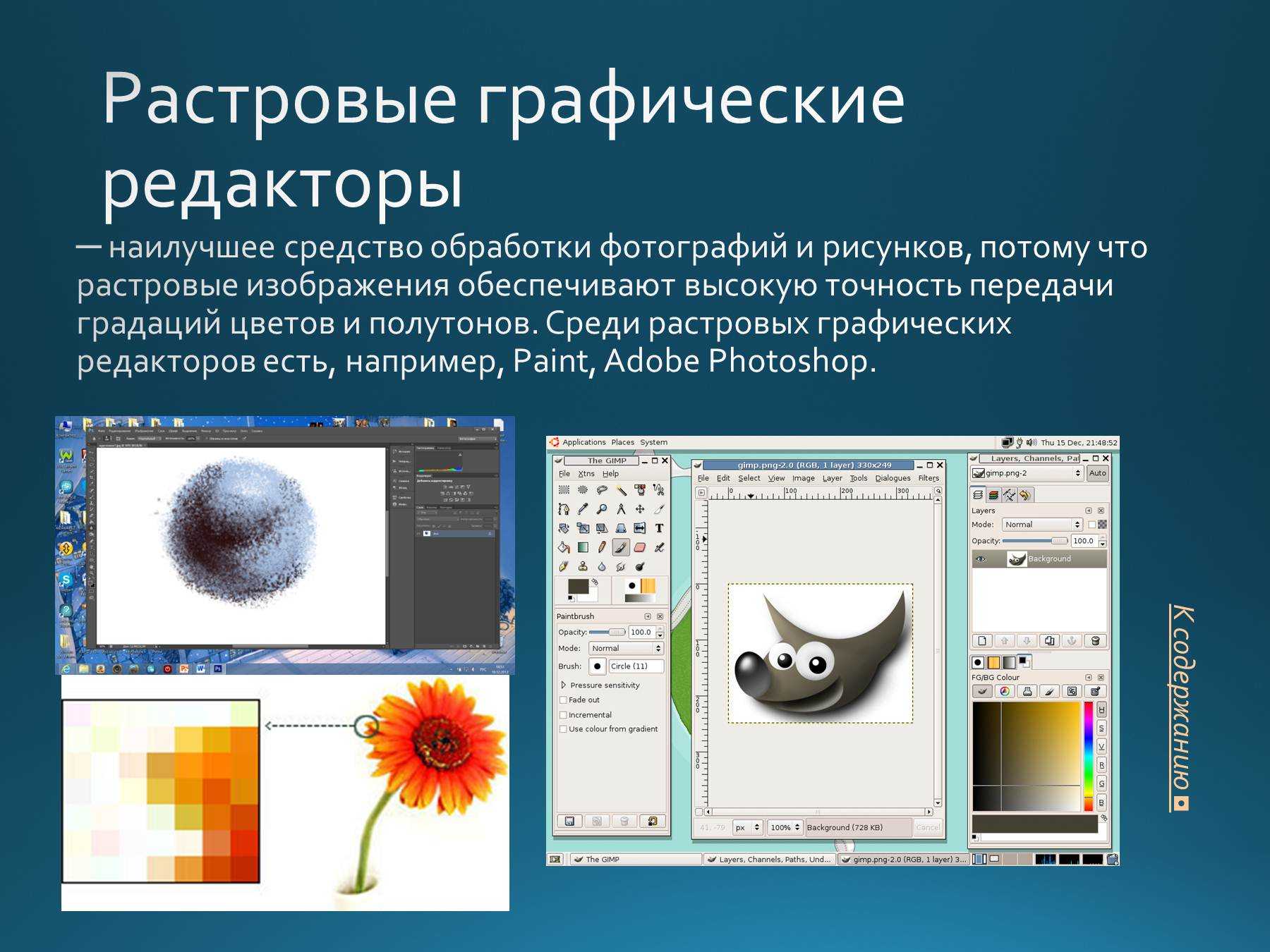Select the S saturation channel button

(1101, 728)
